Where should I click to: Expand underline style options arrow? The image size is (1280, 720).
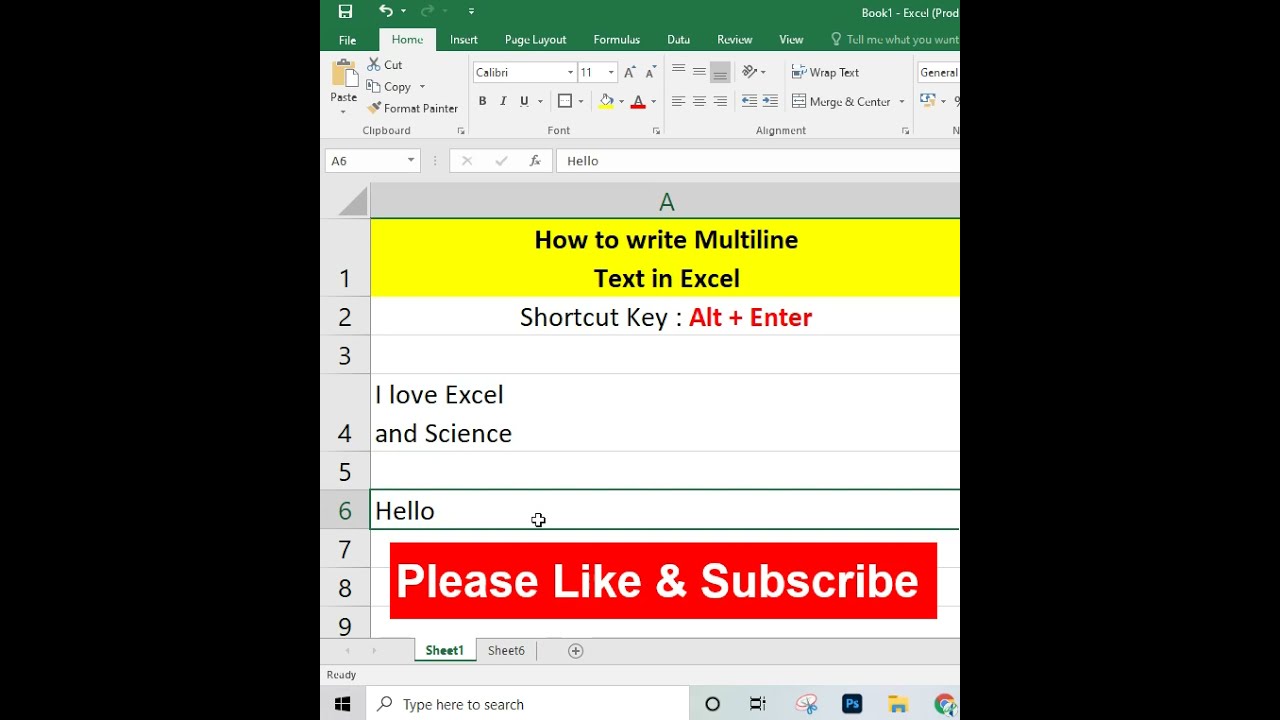[540, 101]
